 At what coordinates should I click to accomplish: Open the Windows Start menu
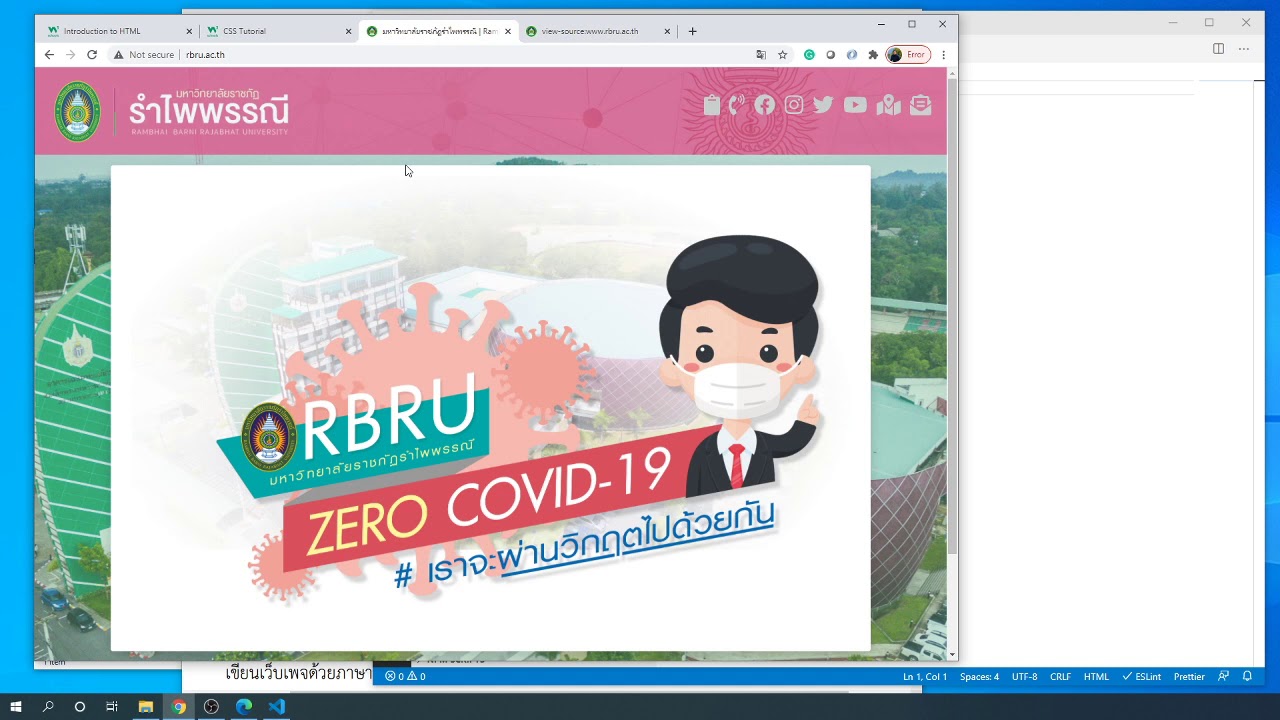[x=16, y=706]
